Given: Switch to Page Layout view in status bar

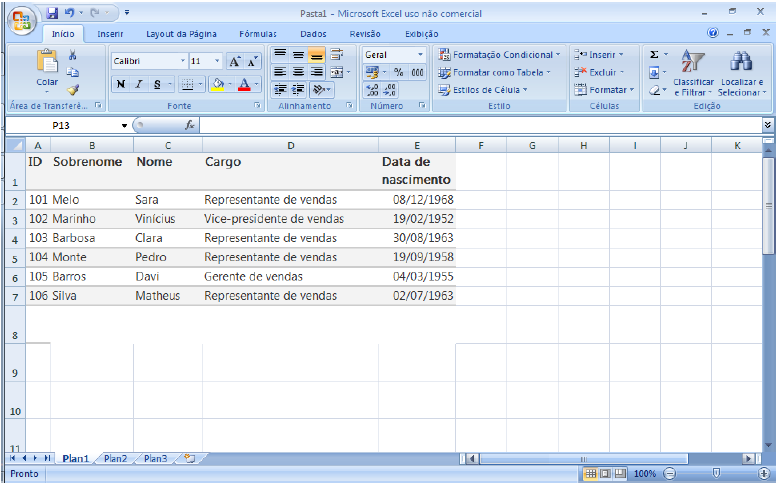Looking at the screenshot, I should pyautogui.click(x=605, y=473).
